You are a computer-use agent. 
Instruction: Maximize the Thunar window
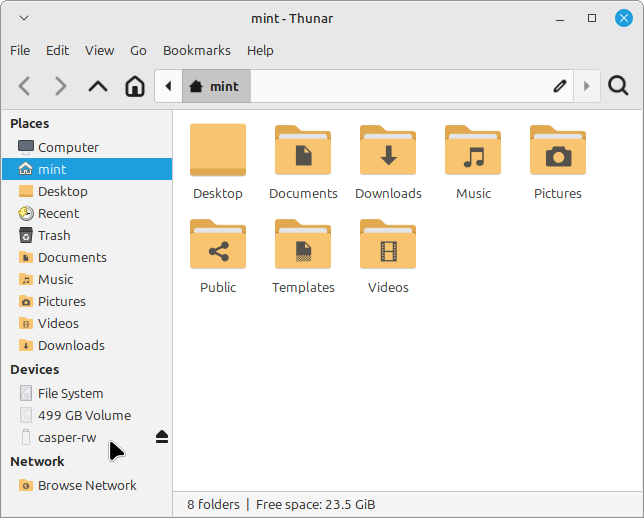pyautogui.click(x=592, y=18)
